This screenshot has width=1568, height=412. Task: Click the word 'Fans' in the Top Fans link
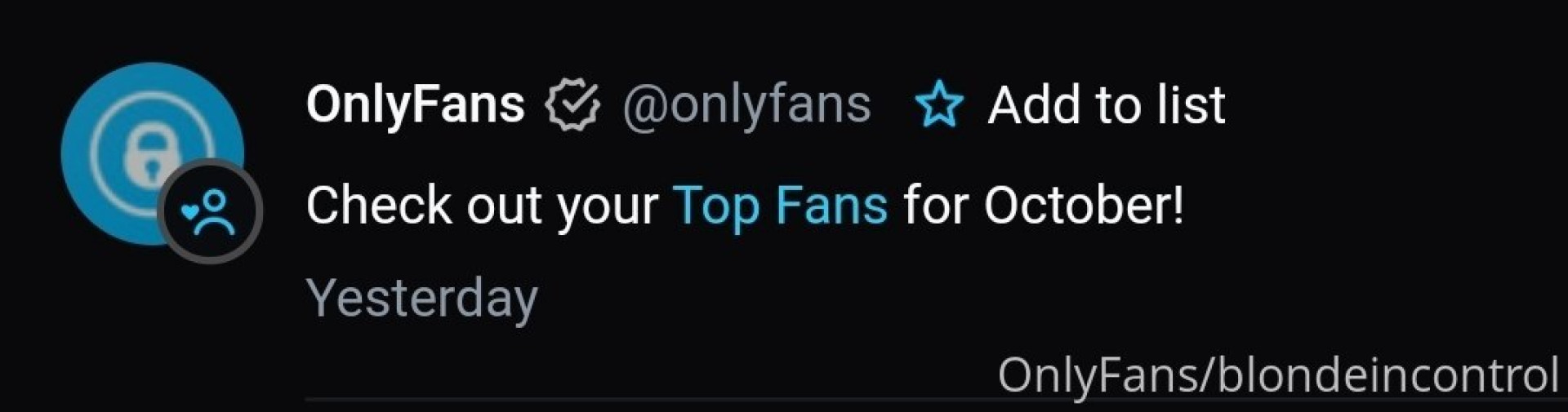click(x=831, y=205)
